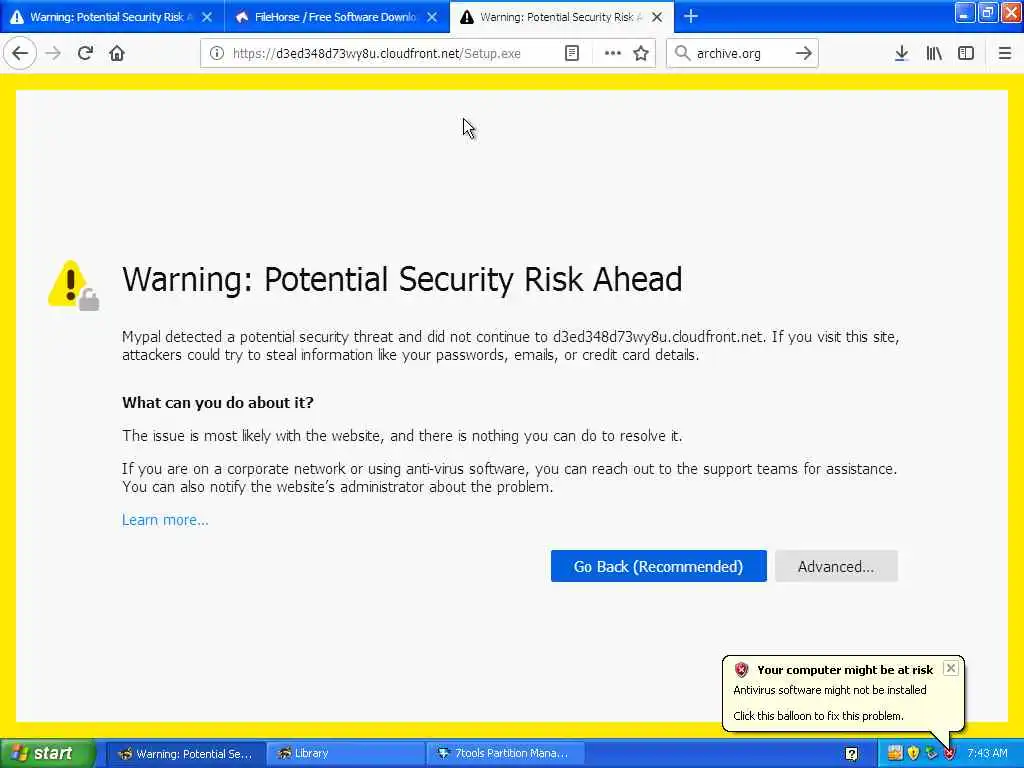Open the downloads panel
1024x768 pixels.
click(x=901, y=53)
